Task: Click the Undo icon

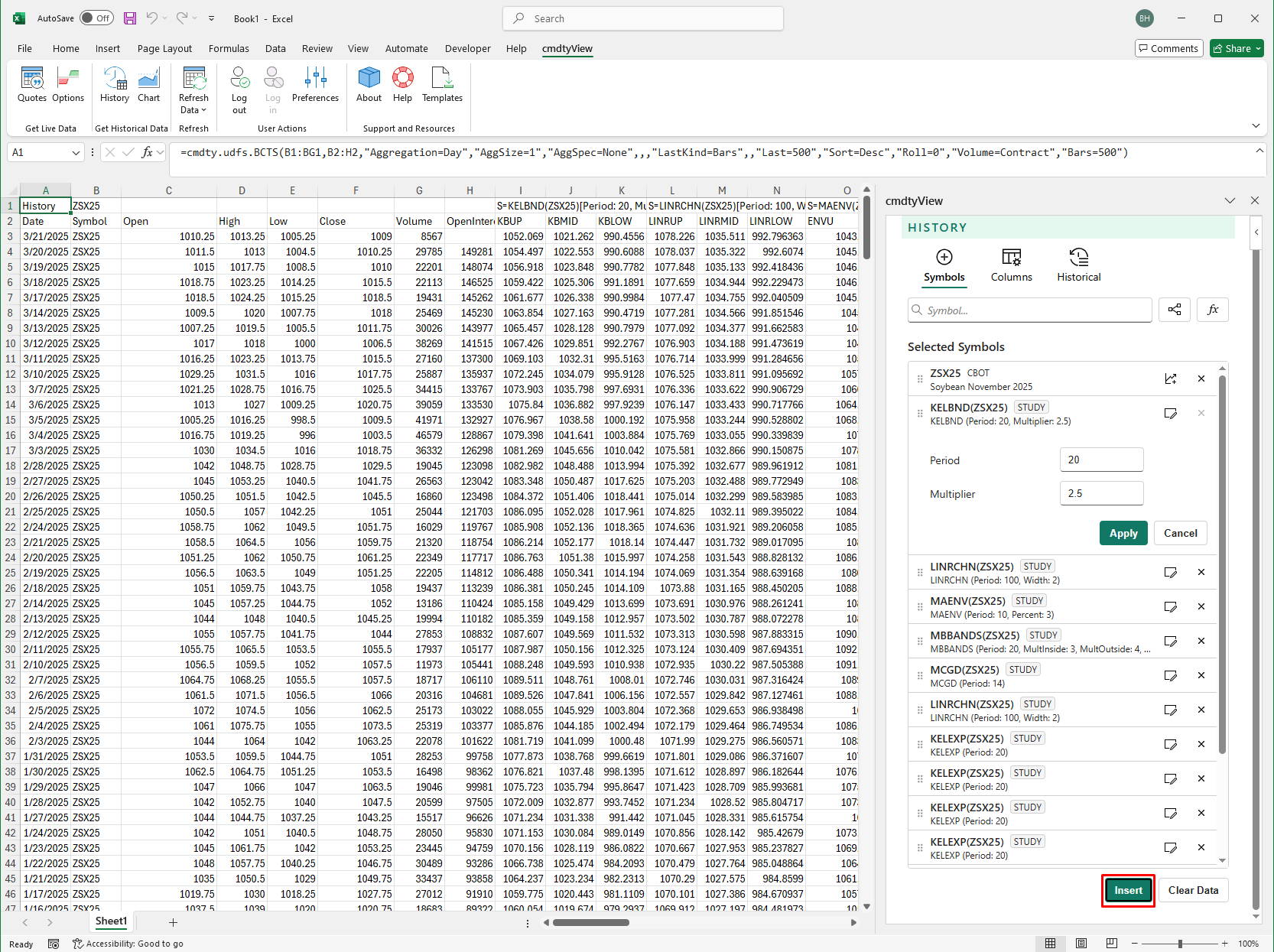Action: (x=152, y=18)
